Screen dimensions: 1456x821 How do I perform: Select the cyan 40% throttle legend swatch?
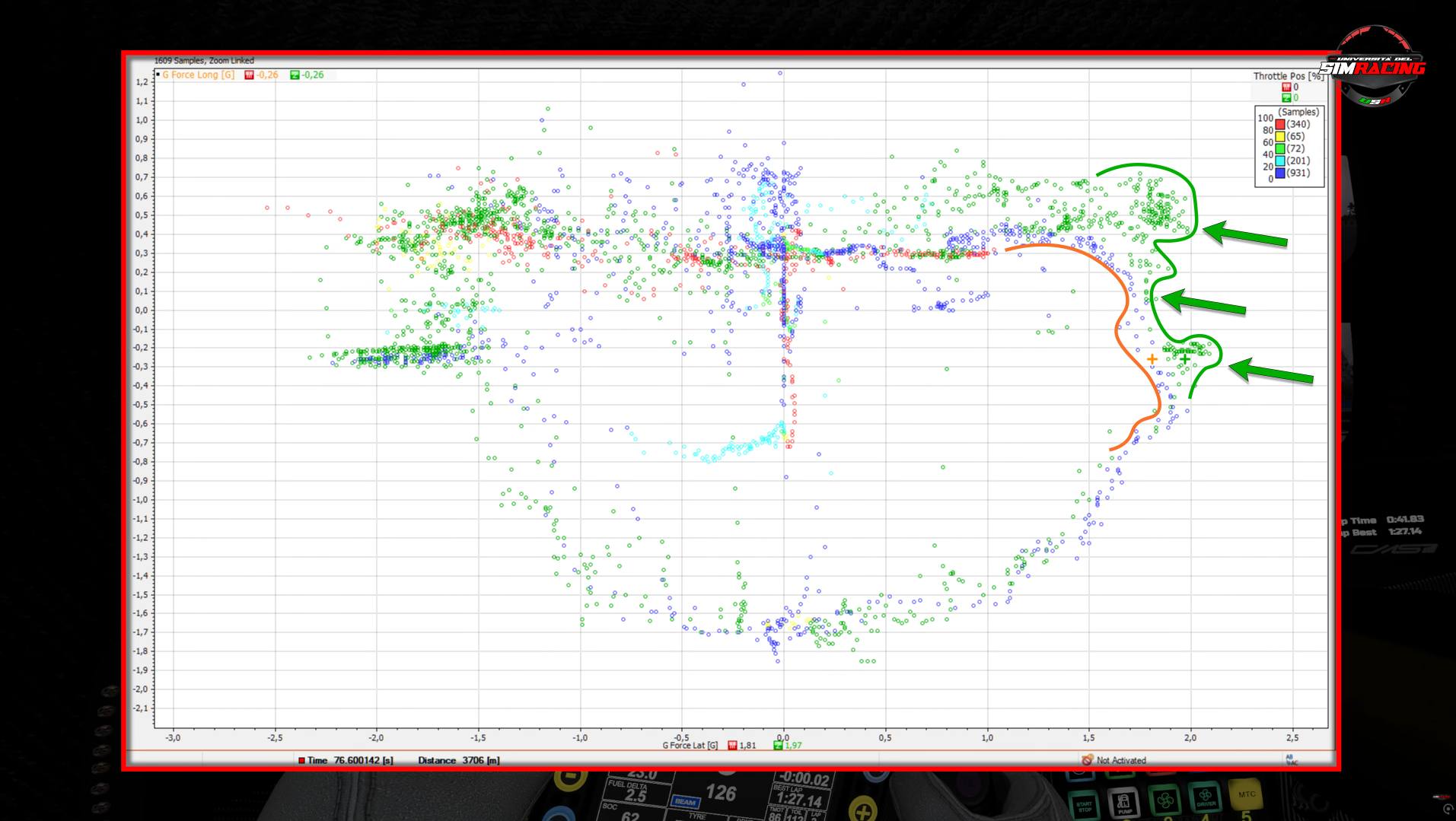pos(1280,161)
